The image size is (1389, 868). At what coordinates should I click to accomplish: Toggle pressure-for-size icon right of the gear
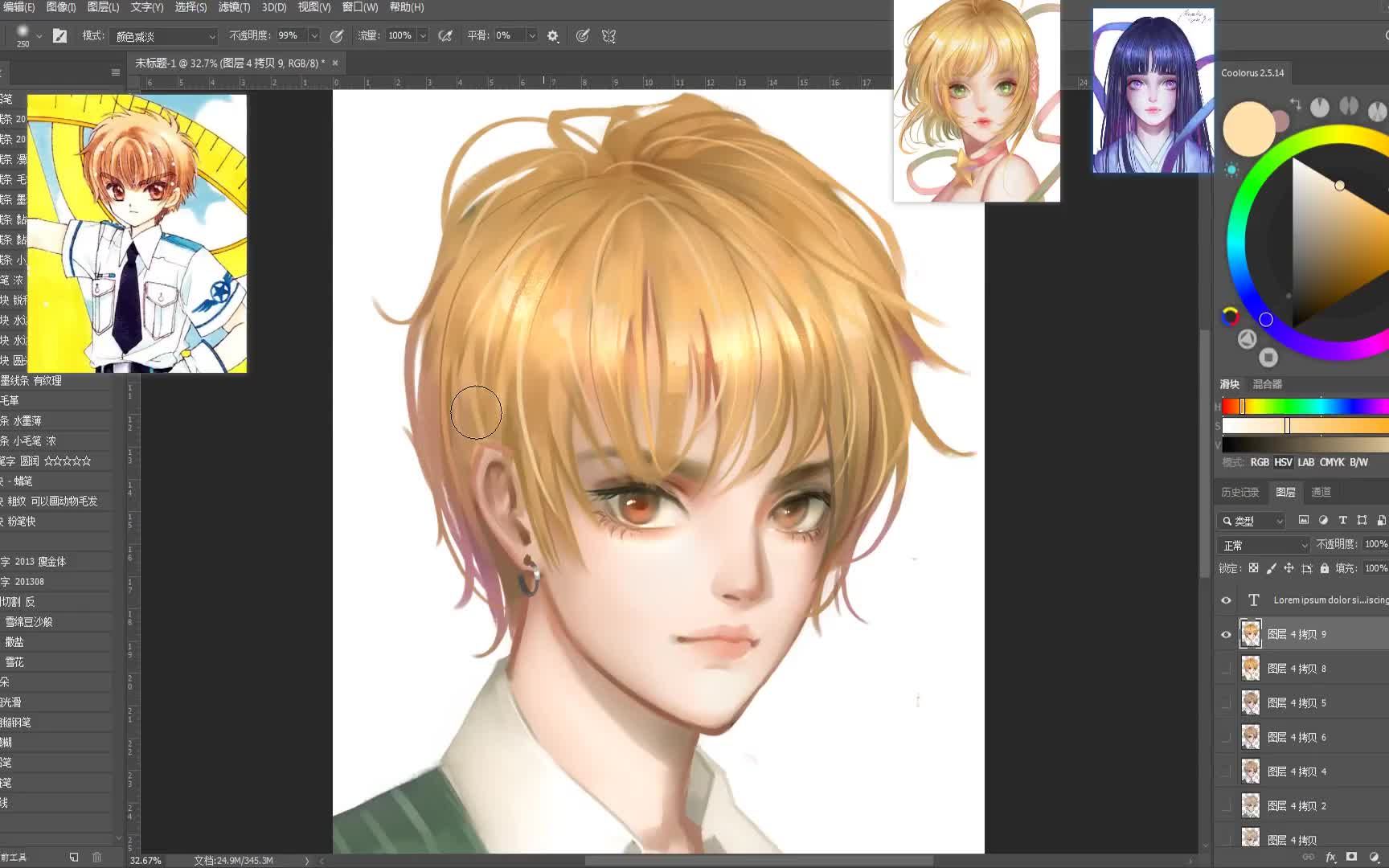pyautogui.click(x=583, y=35)
